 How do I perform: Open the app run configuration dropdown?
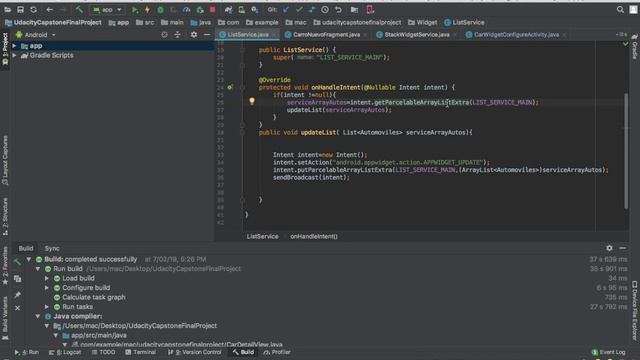click(107, 10)
